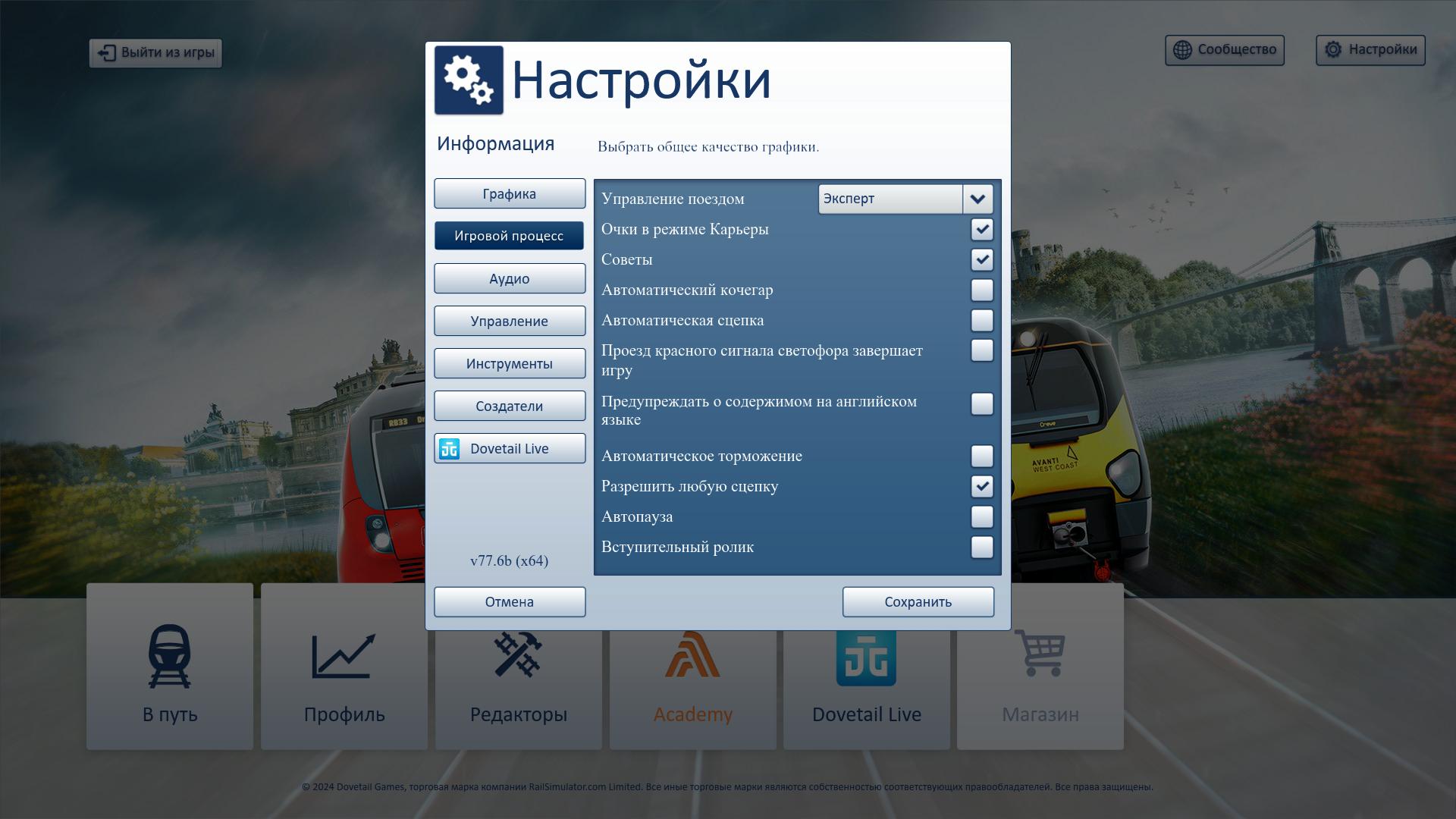The height and width of the screenshot is (819, 1456).
Task: Enable Автоматический кочегар checkbox
Action: tap(982, 290)
